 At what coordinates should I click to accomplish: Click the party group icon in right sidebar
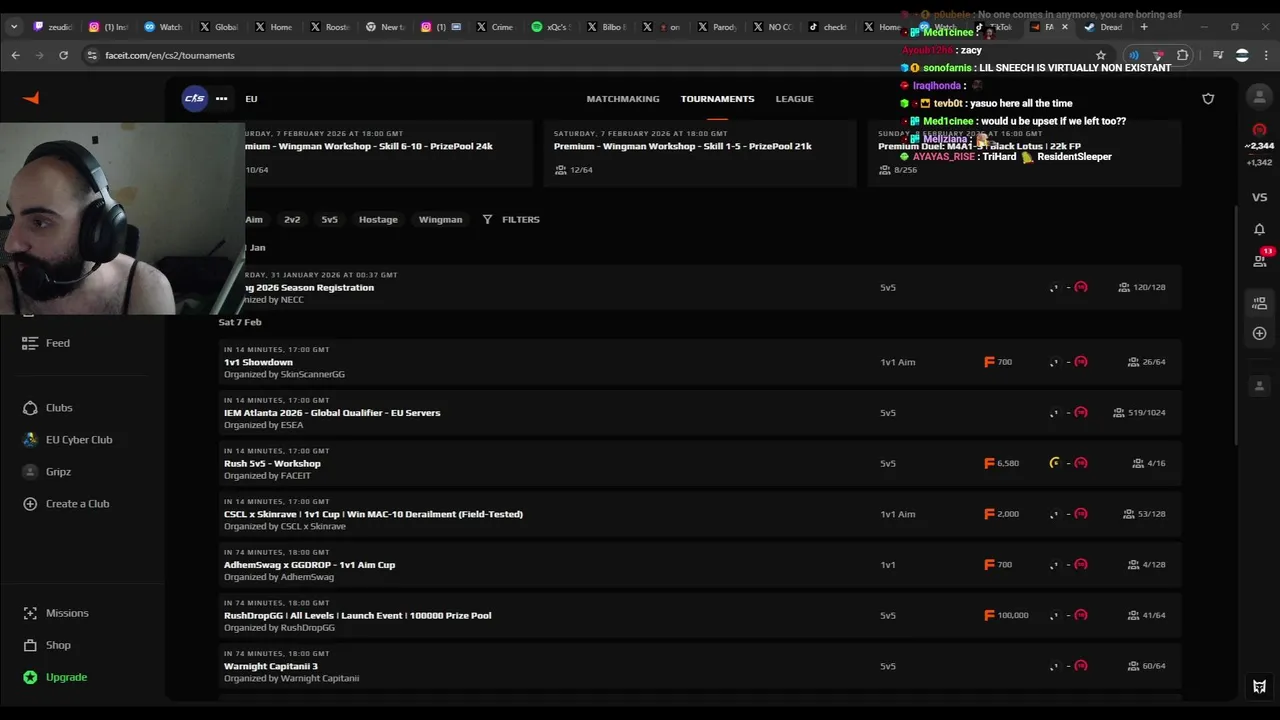click(x=1259, y=303)
